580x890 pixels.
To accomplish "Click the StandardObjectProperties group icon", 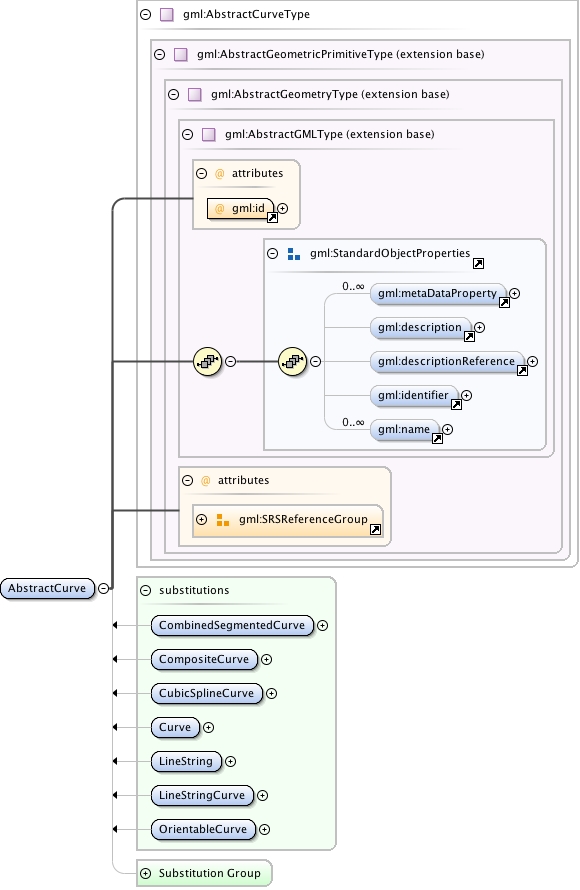I will pos(294,254).
